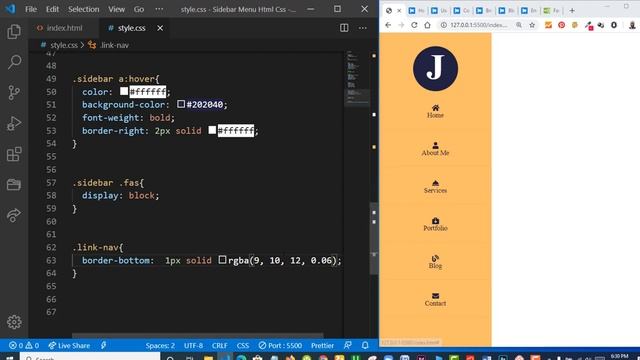640x360 pixels.
Task: Open the Search view in VS Code
Action: pyautogui.click(x=14, y=62)
